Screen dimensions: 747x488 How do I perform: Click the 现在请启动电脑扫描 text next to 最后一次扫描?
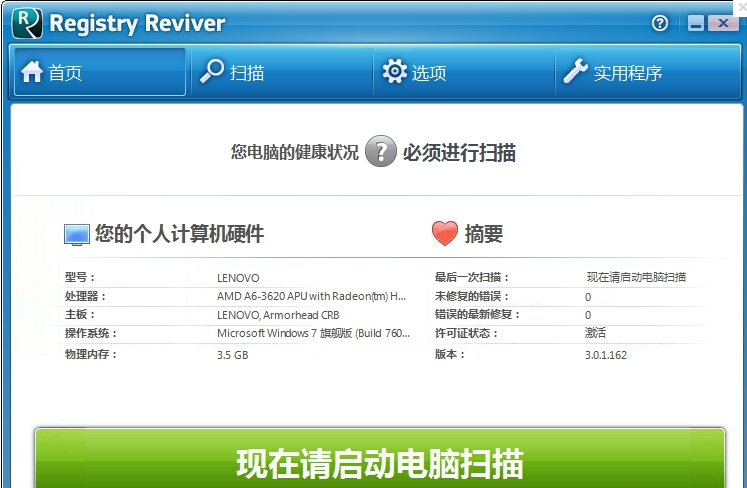click(x=636, y=277)
